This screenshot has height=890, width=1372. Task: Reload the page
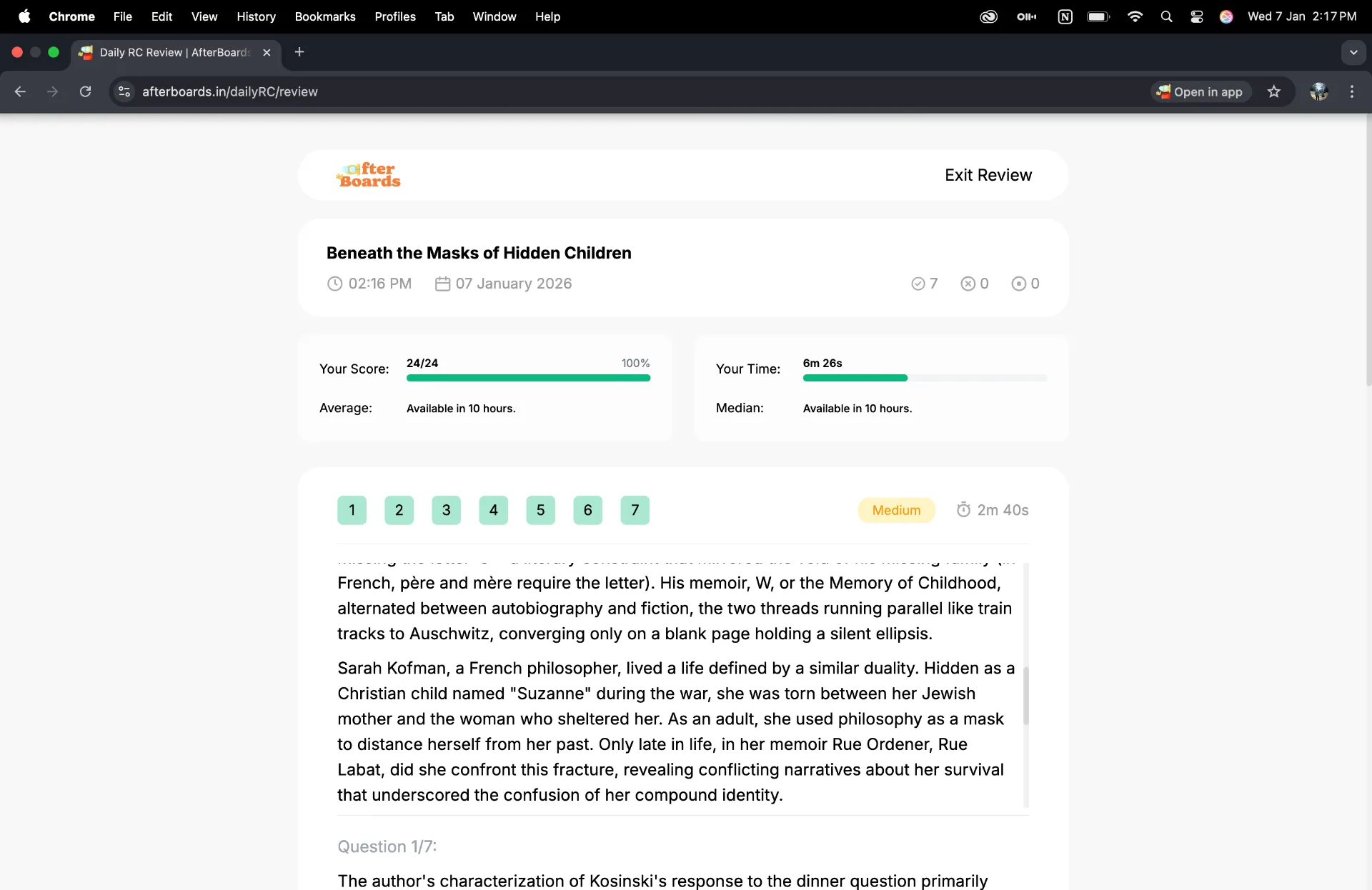[x=85, y=91]
